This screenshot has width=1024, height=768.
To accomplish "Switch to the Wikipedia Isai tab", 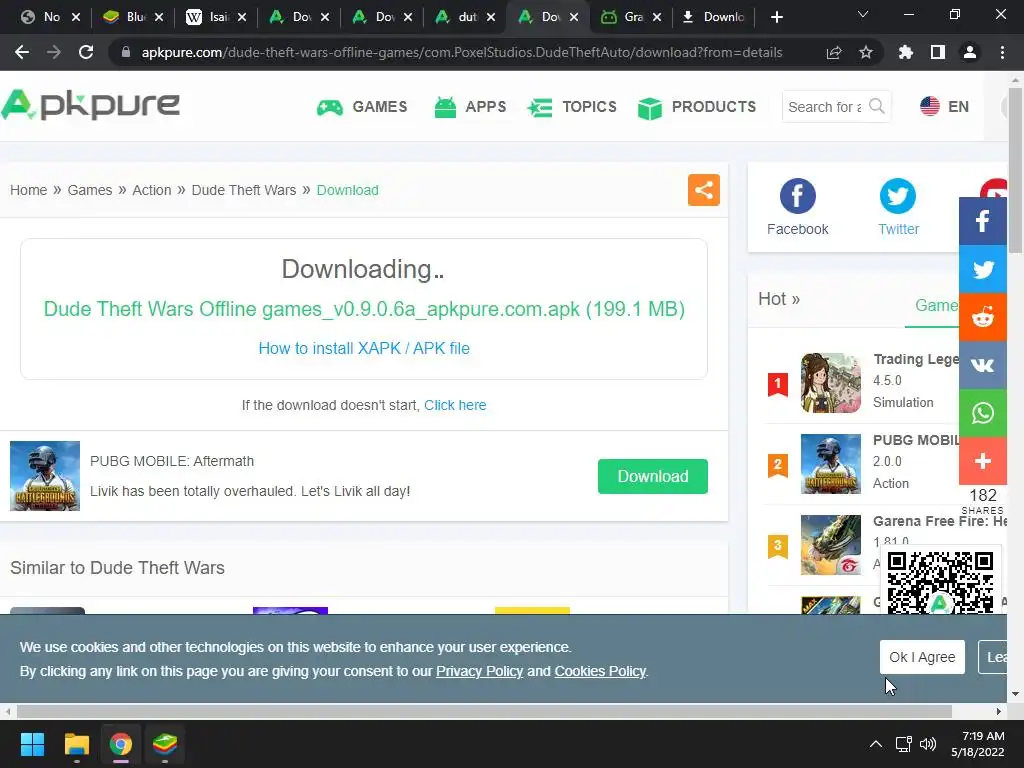I will (x=216, y=17).
